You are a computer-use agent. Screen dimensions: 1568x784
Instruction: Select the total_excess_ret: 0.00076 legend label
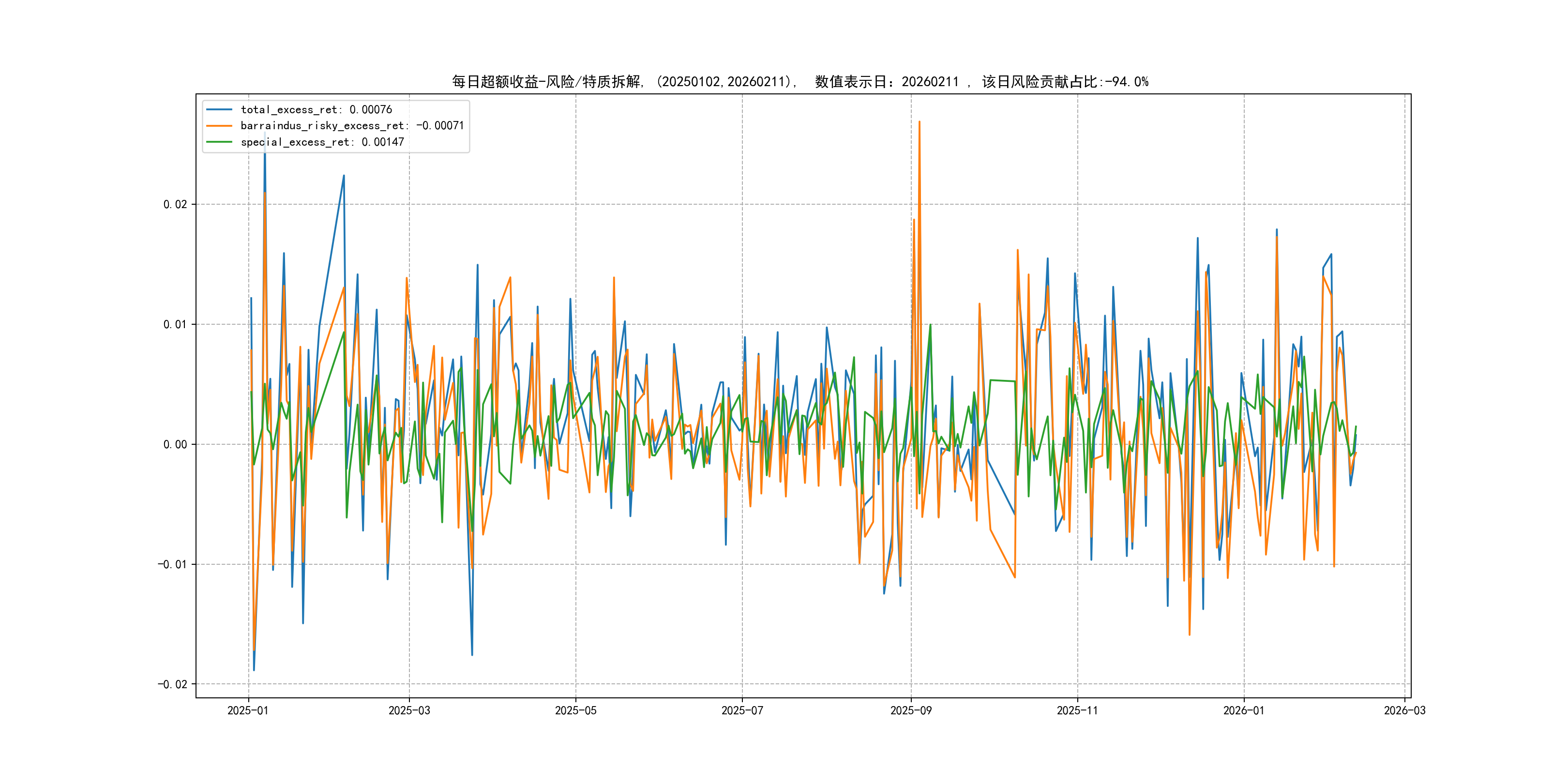coord(316,109)
